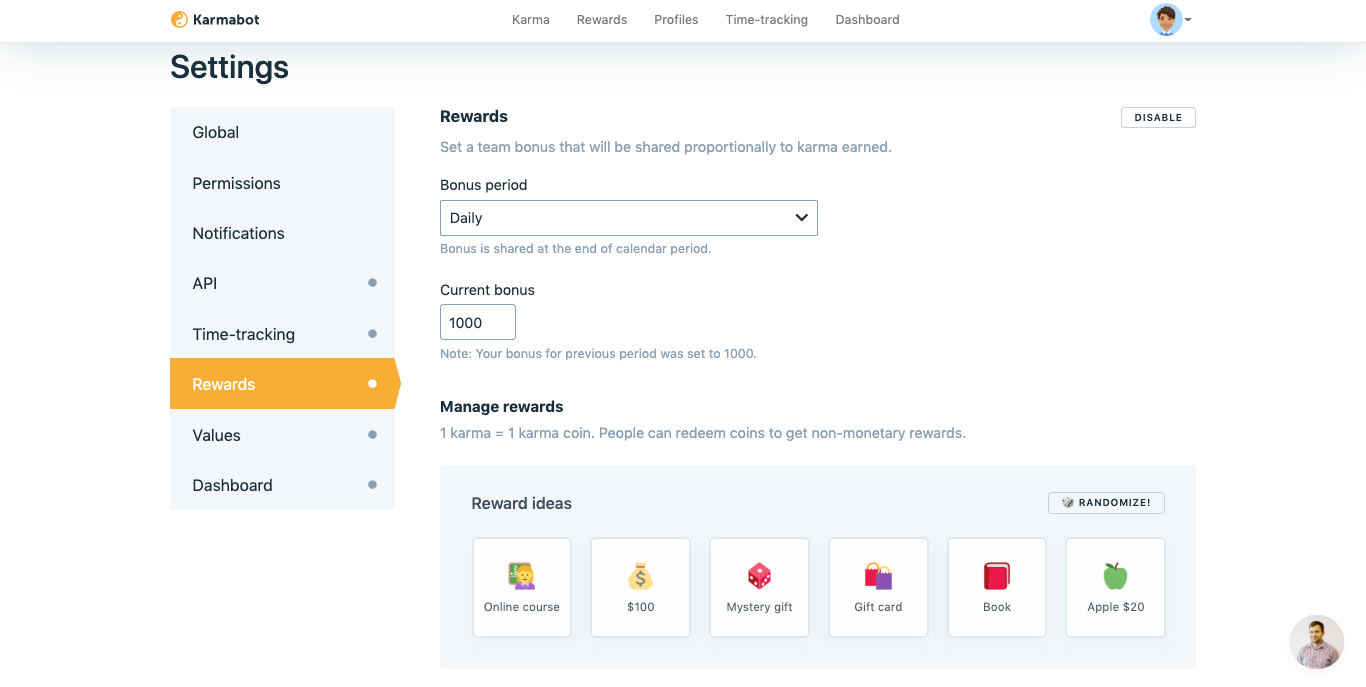Click the Reward ideas heading

pos(522,503)
